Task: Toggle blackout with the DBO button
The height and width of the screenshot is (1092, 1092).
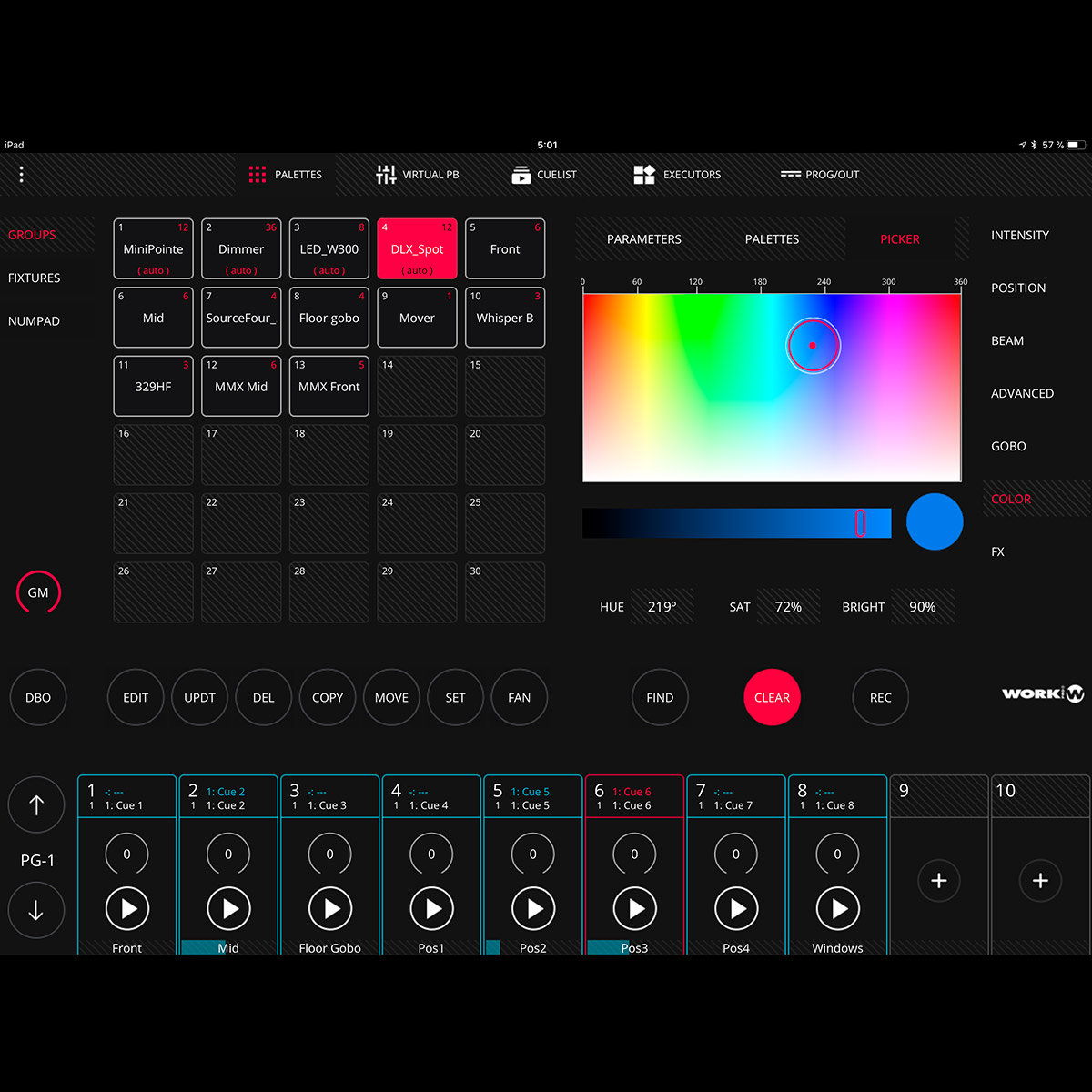Action: pos(37,697)
